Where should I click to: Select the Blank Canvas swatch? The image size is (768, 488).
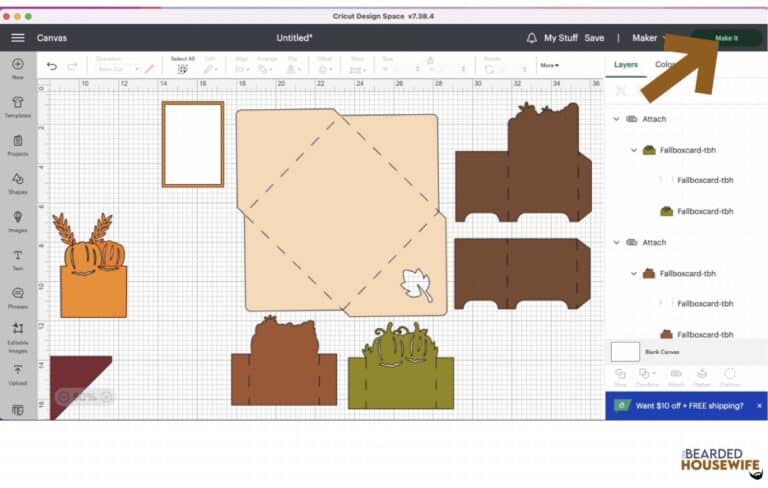625,352
